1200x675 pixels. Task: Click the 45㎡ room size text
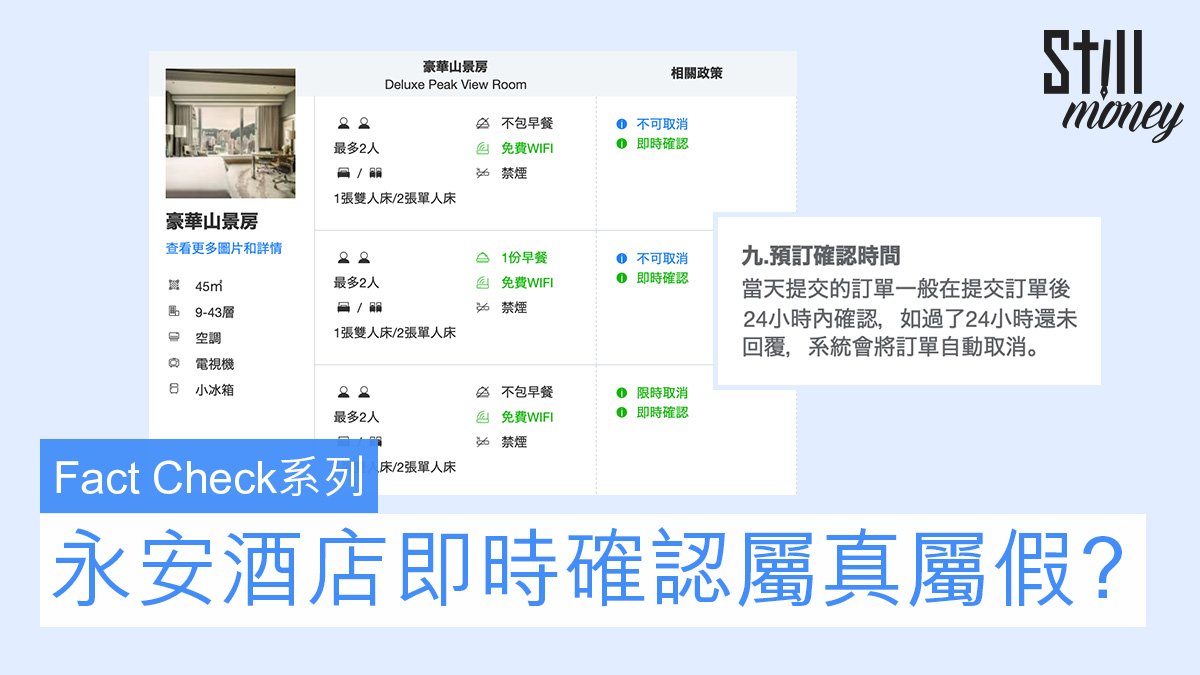click(x=209, y=286)
